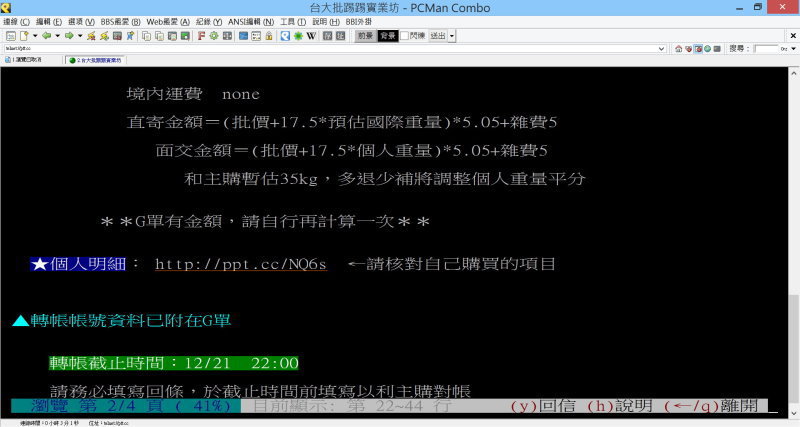Click the (h)說明 help command
800x427 pixels.
point(619,406)
